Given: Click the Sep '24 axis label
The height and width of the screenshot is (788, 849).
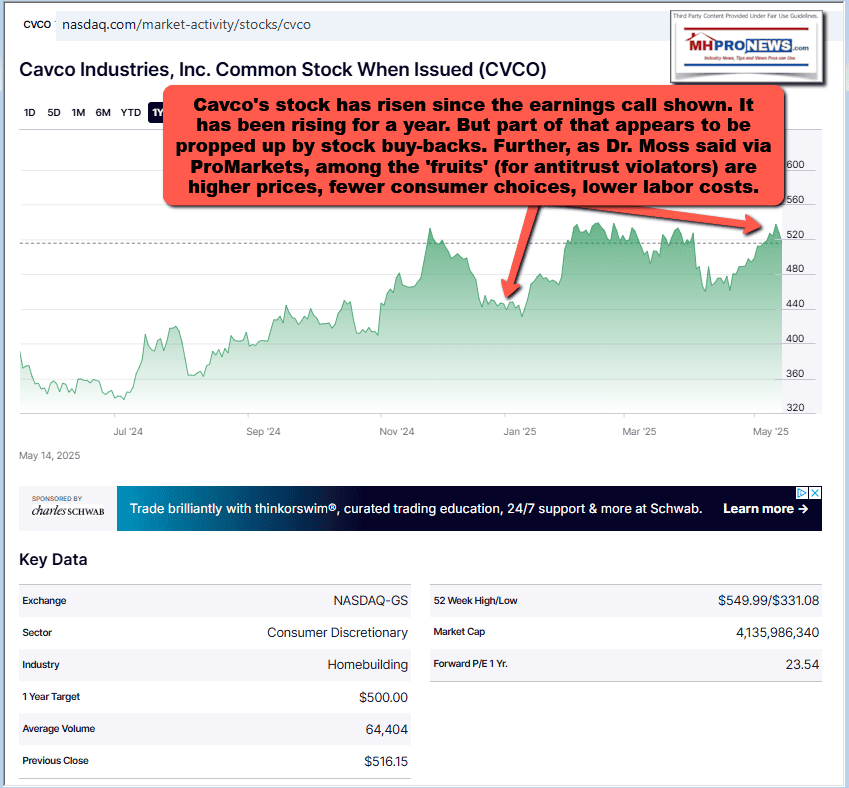Looking at the screenshot, I should [263, 432].
